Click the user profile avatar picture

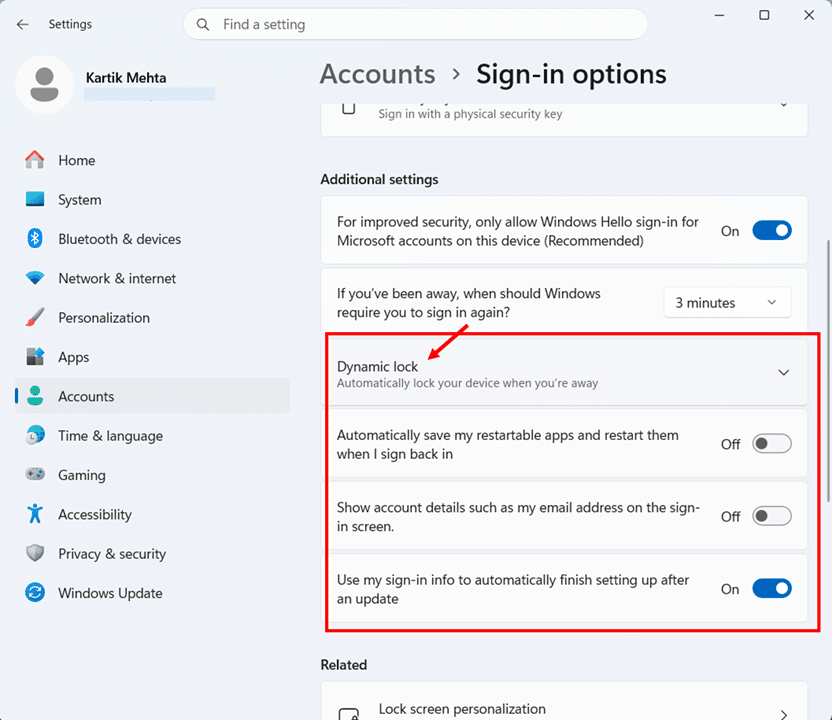[44, 84]
